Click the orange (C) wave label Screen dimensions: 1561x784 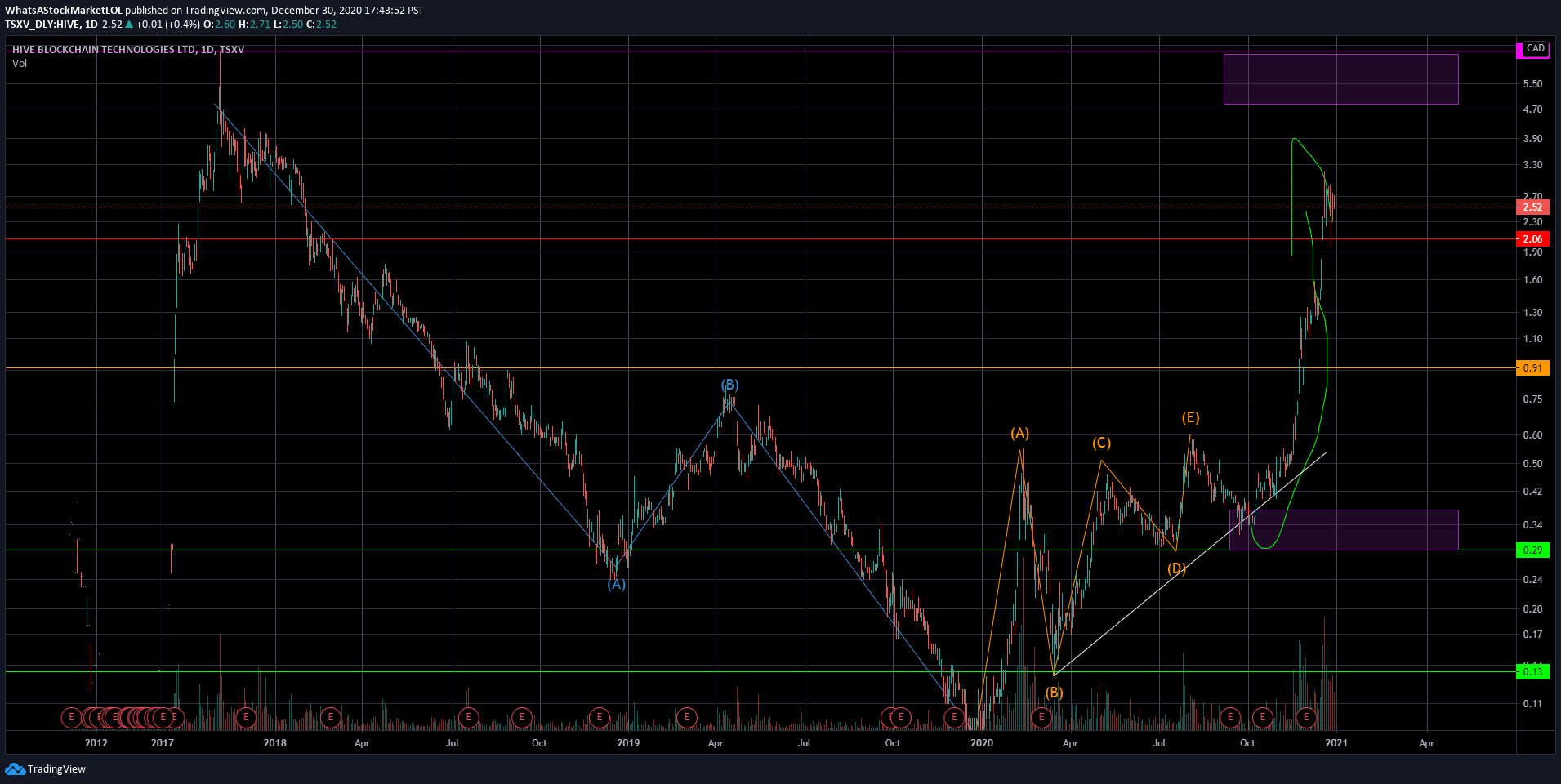[x=1101, y=443]
